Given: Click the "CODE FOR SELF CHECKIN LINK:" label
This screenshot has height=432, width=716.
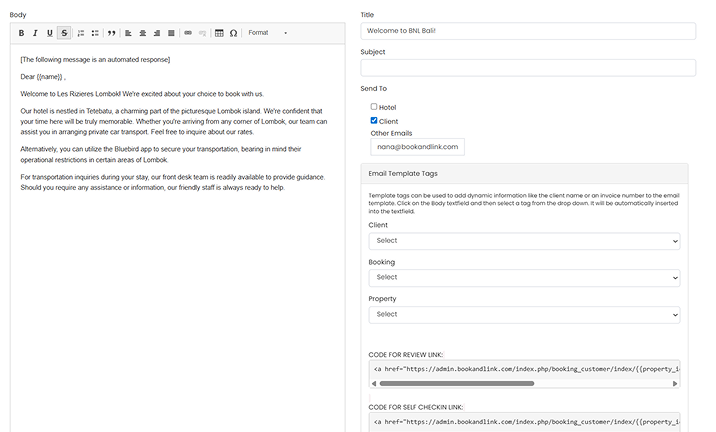Looking at the screenshot, I should pyautogui.click(x=416, y=407).
